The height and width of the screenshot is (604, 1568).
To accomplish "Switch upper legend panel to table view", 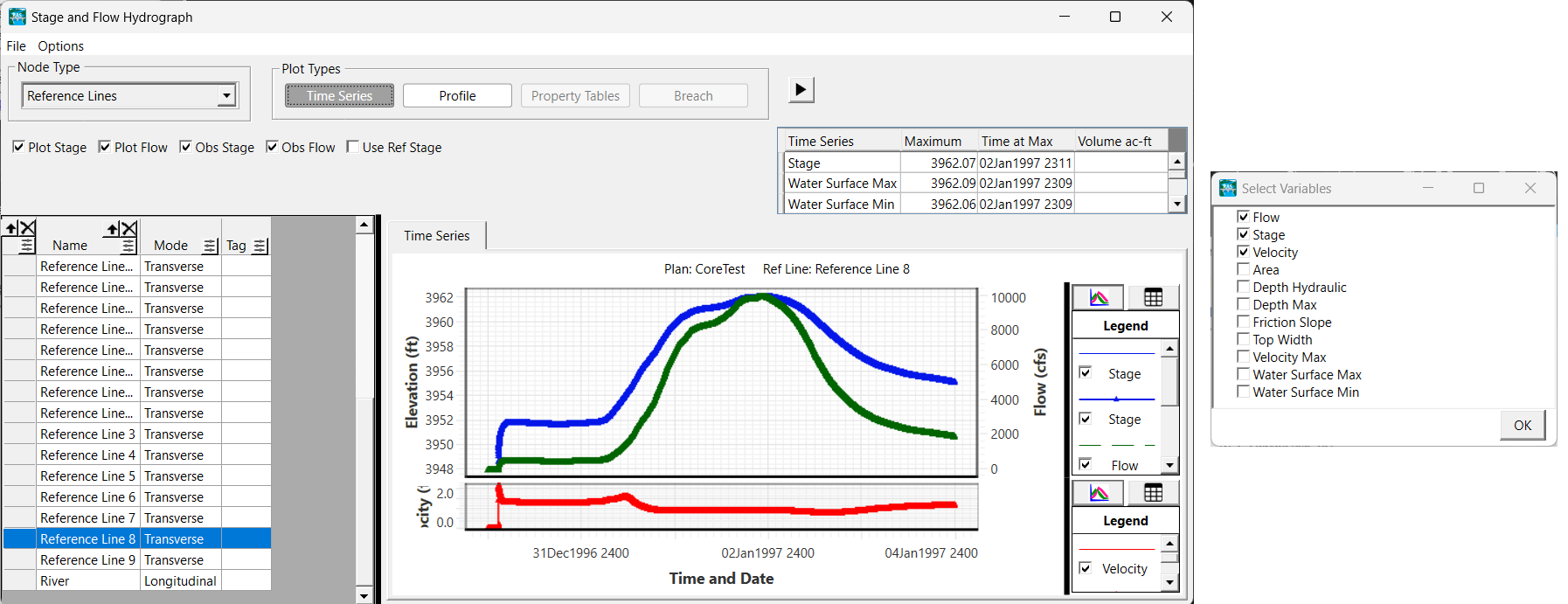I will pyautogui.click(x=1153, y=298).
